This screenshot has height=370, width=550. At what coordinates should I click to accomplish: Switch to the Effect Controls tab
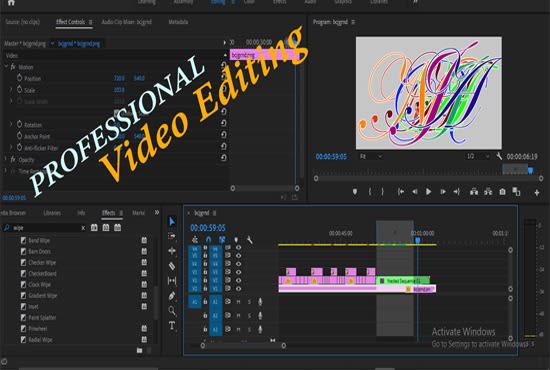tap(71, 22)
